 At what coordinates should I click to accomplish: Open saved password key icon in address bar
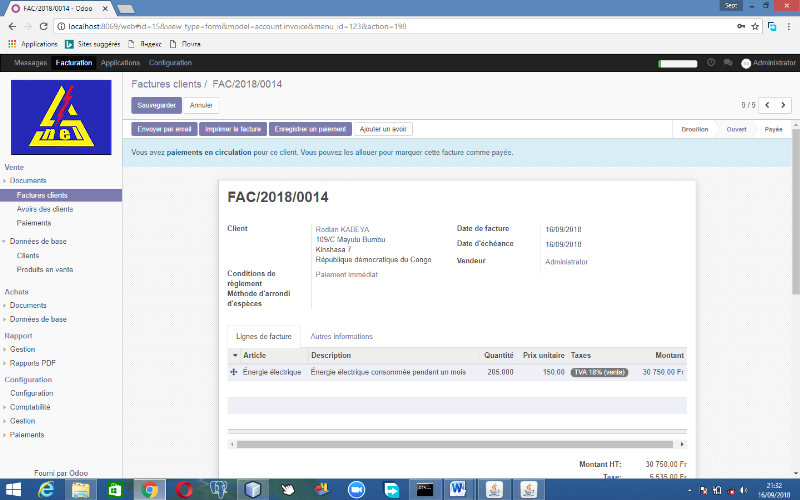741,27
